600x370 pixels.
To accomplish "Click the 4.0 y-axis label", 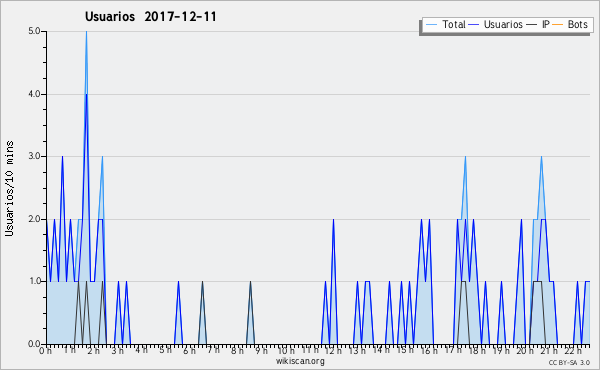I will [34, 94].
